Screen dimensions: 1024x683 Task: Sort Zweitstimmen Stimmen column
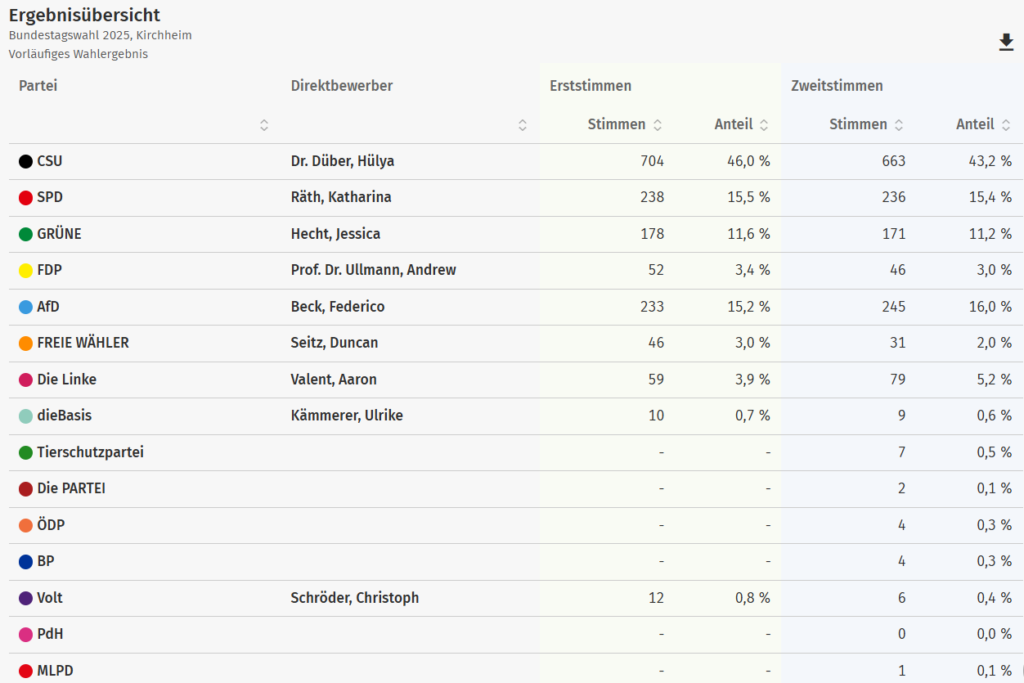pos(899,125)
